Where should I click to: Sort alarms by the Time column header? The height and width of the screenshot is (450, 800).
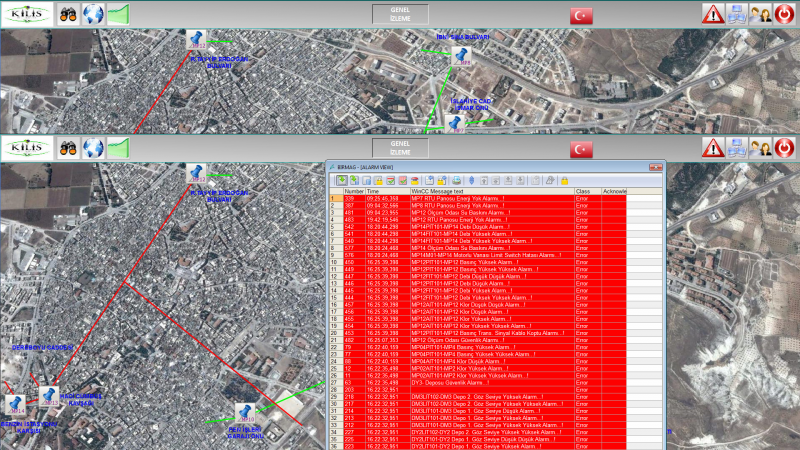[x=387, y=191]
